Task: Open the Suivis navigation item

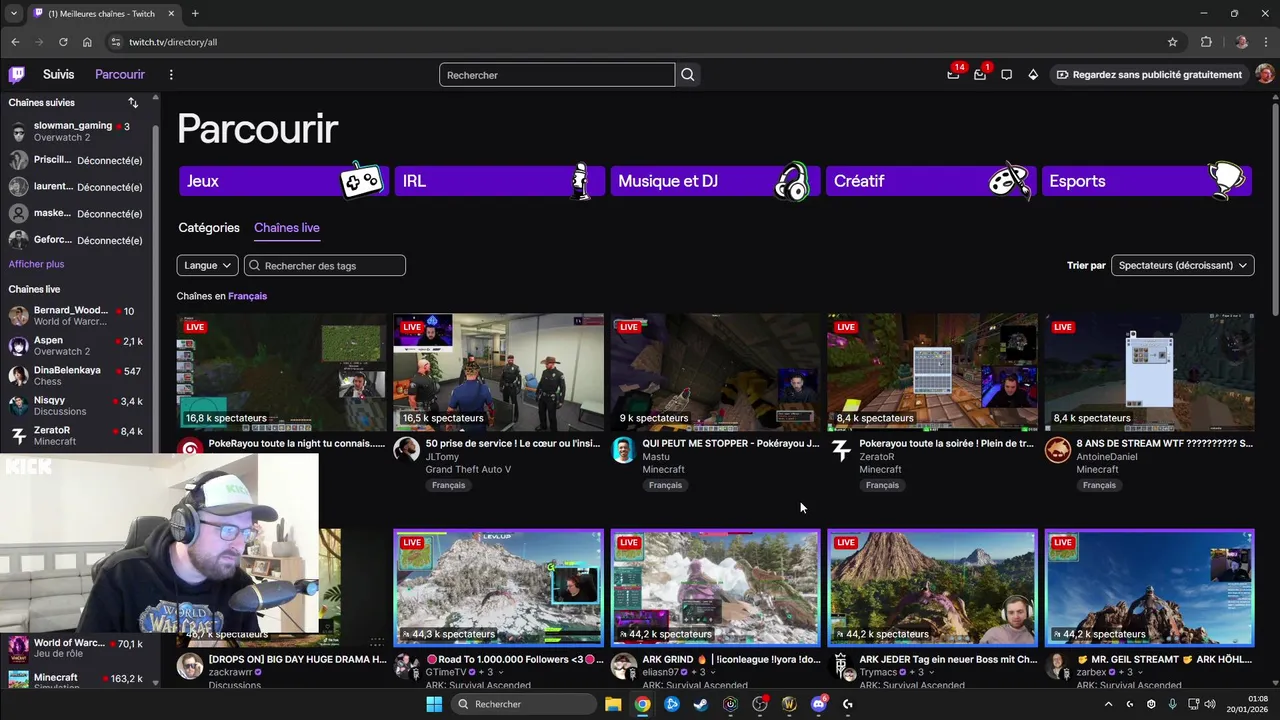Action: pyautogui.click(x=59, y=74)
